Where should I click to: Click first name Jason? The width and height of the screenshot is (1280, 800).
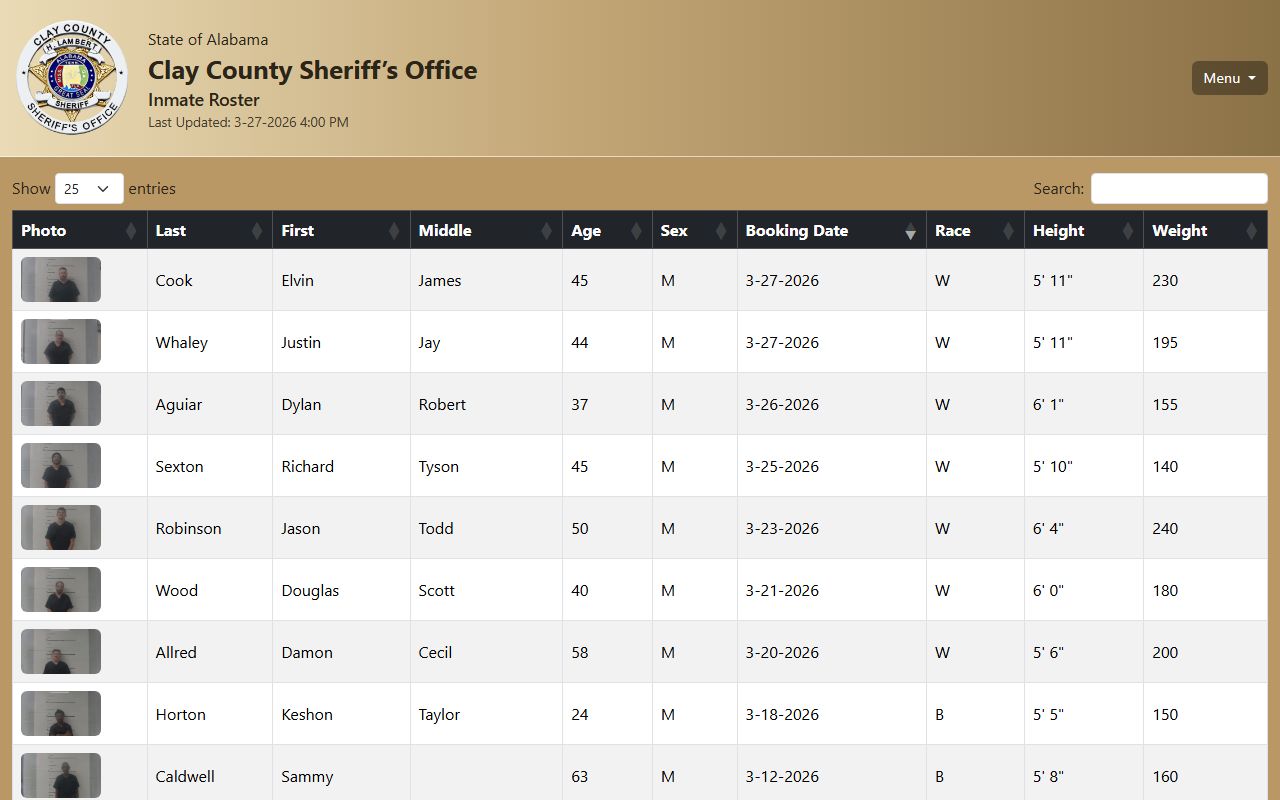(301, 529)
